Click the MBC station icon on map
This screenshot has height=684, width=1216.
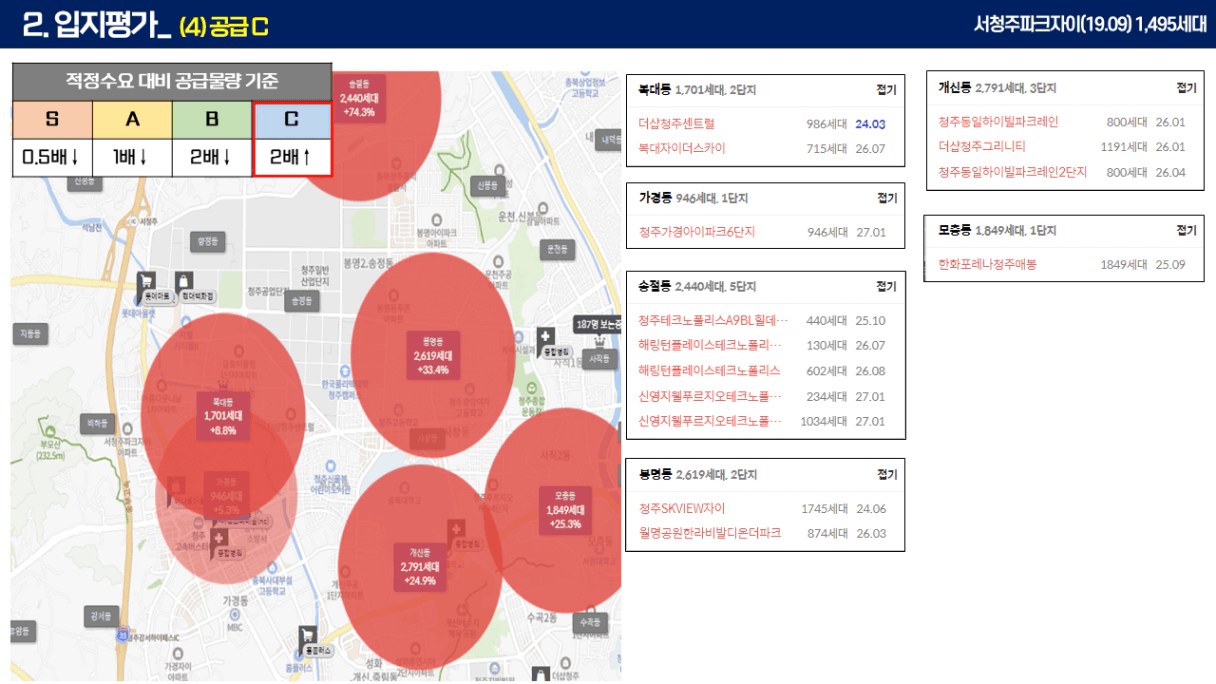[x=234, y=616]
